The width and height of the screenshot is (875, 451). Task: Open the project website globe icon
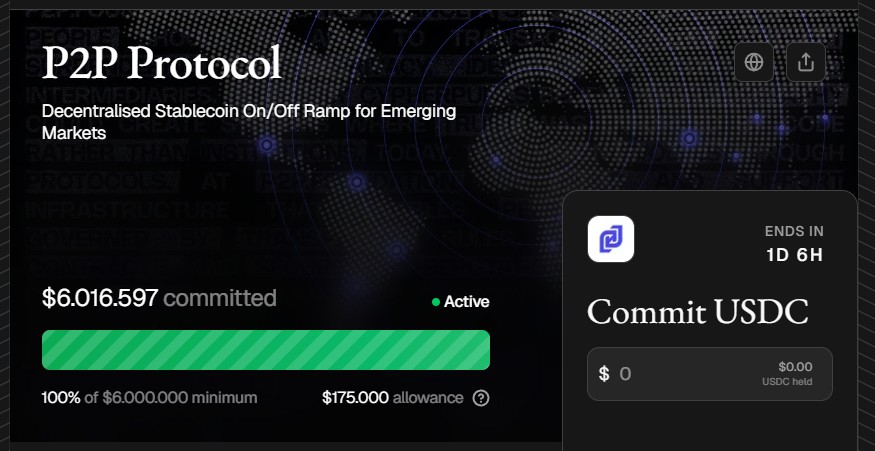tap(754, 62)
